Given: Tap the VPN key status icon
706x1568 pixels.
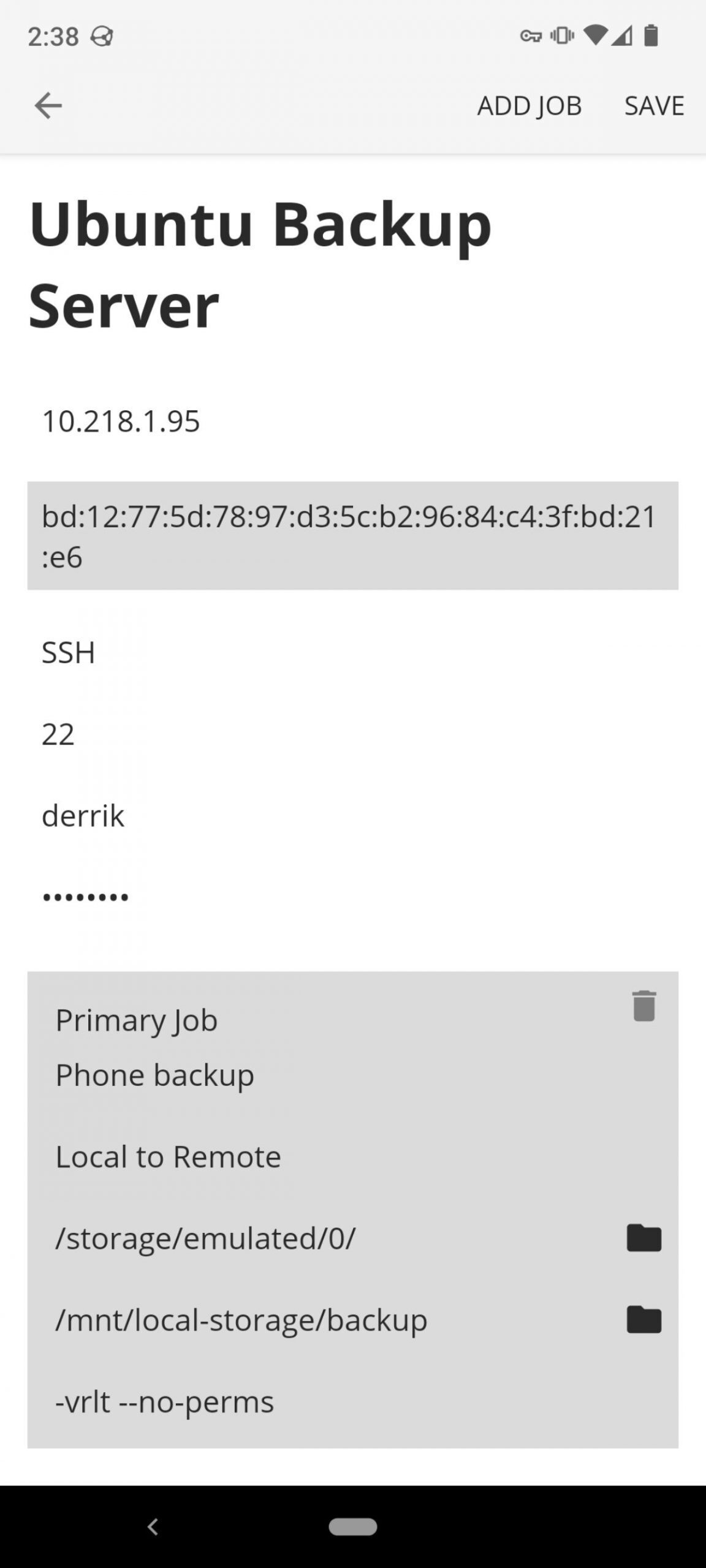Looking at the screenshot, I should [x=531, y=36].
